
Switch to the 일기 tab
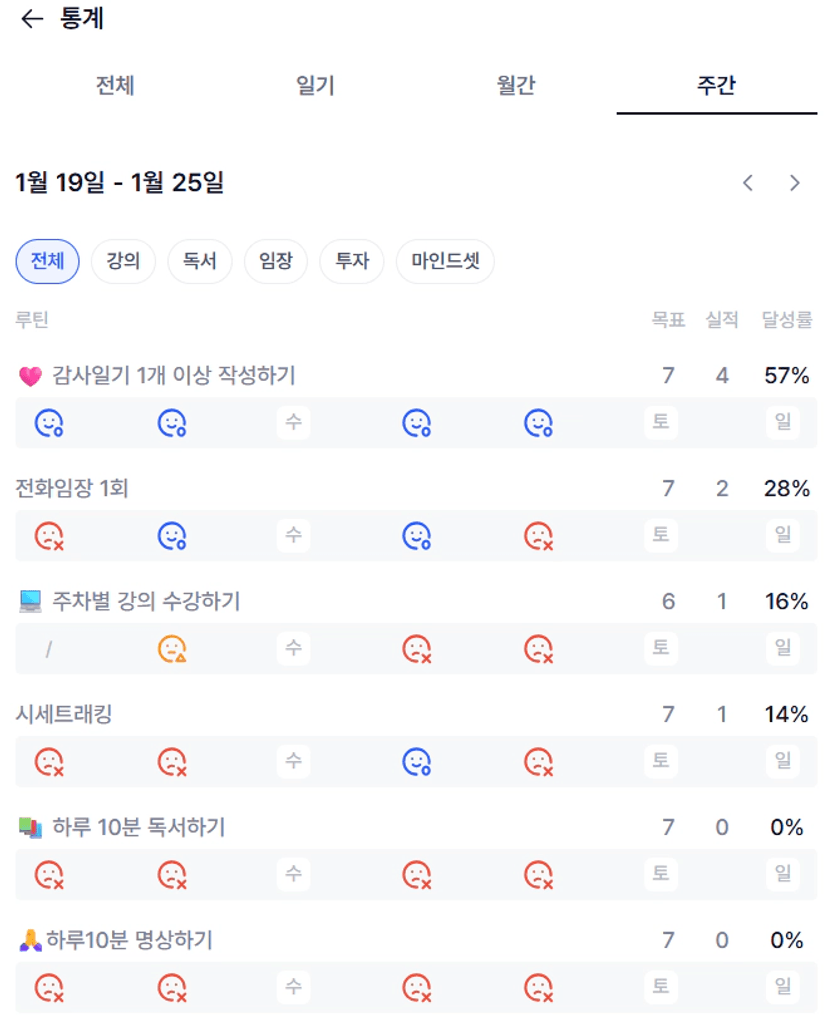315,86
